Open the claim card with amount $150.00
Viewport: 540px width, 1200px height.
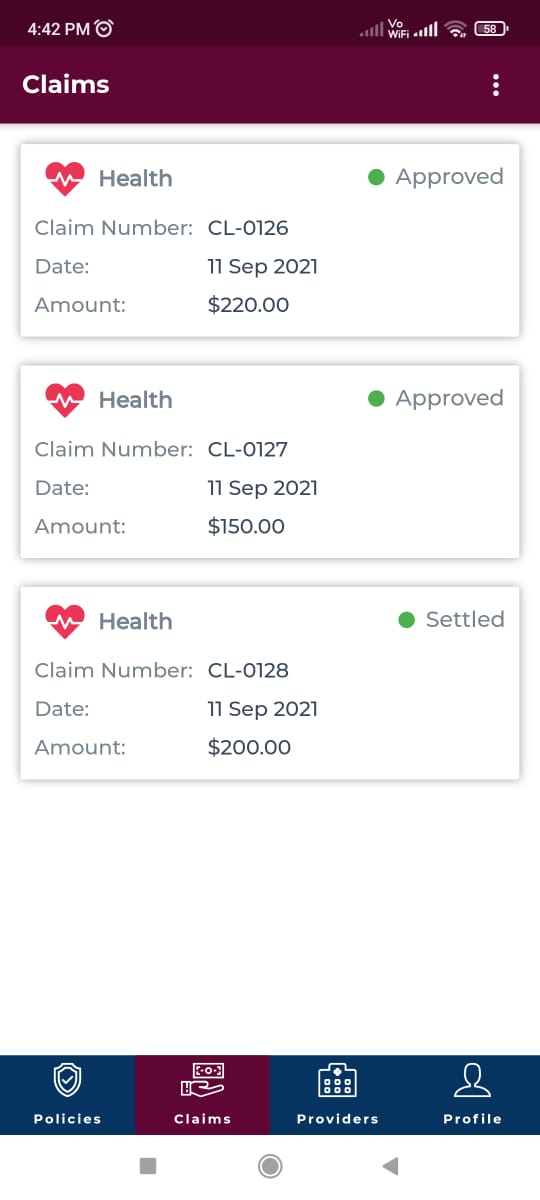270,461
